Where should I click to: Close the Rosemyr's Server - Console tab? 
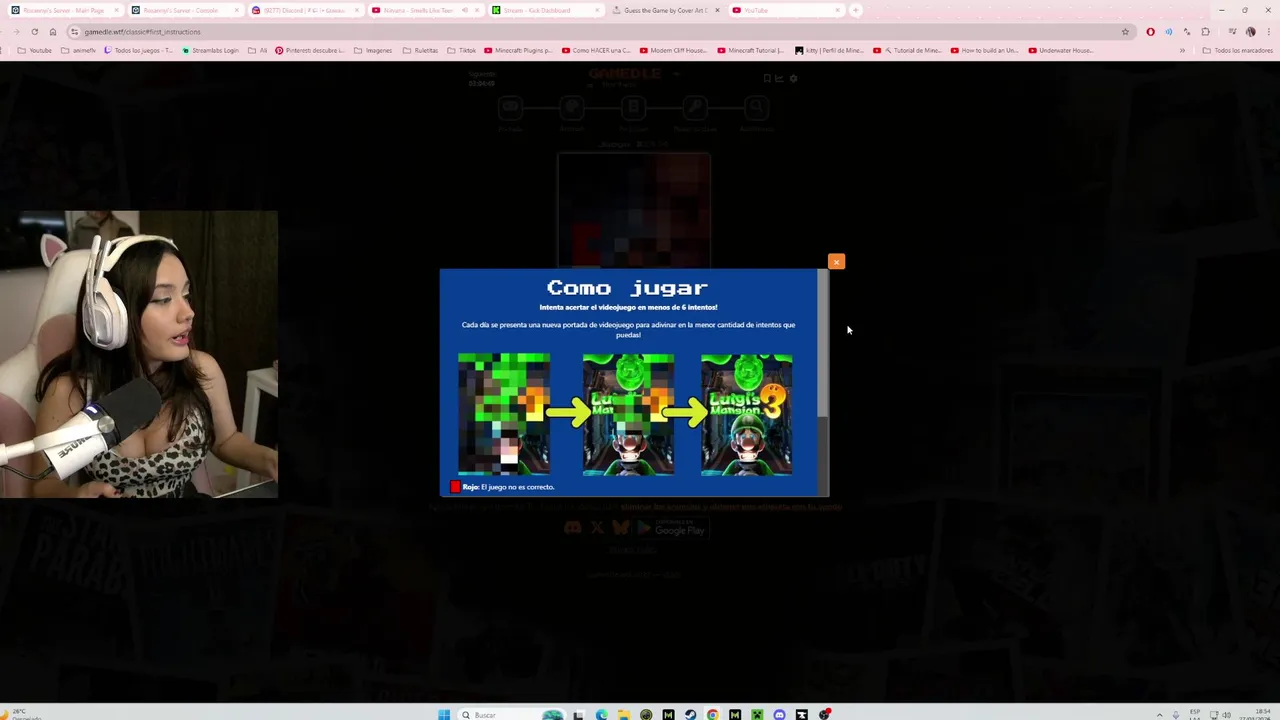coord(236,10)
